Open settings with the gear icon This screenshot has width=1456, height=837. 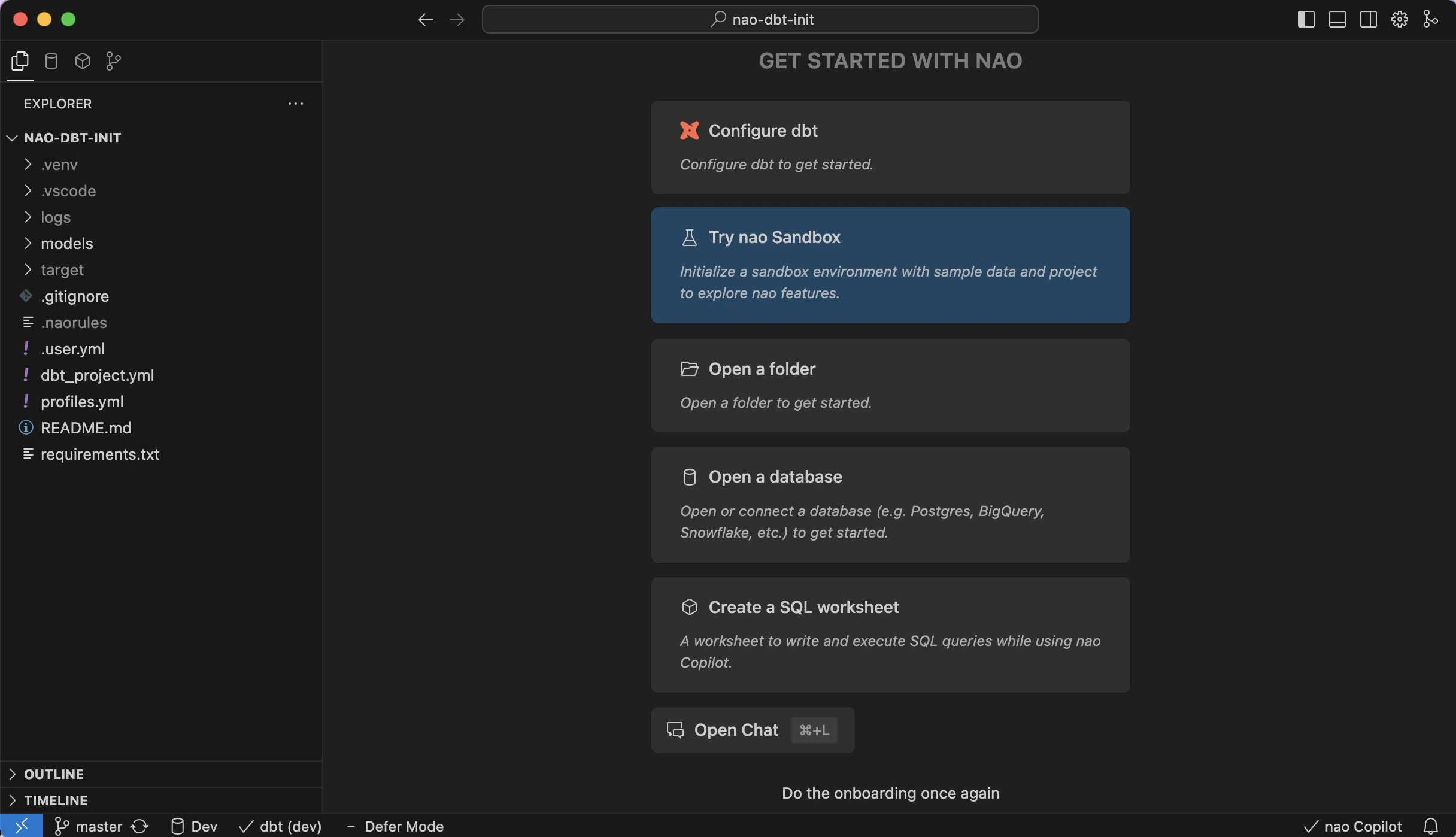[x=1400, y=20]
